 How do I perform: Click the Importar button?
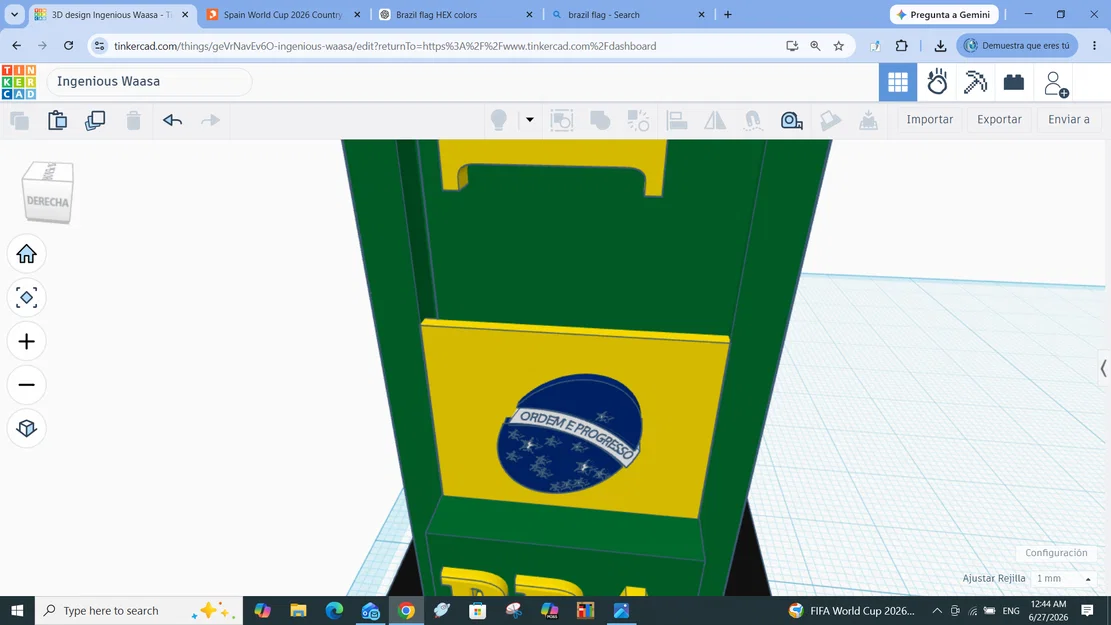[930, 119]
